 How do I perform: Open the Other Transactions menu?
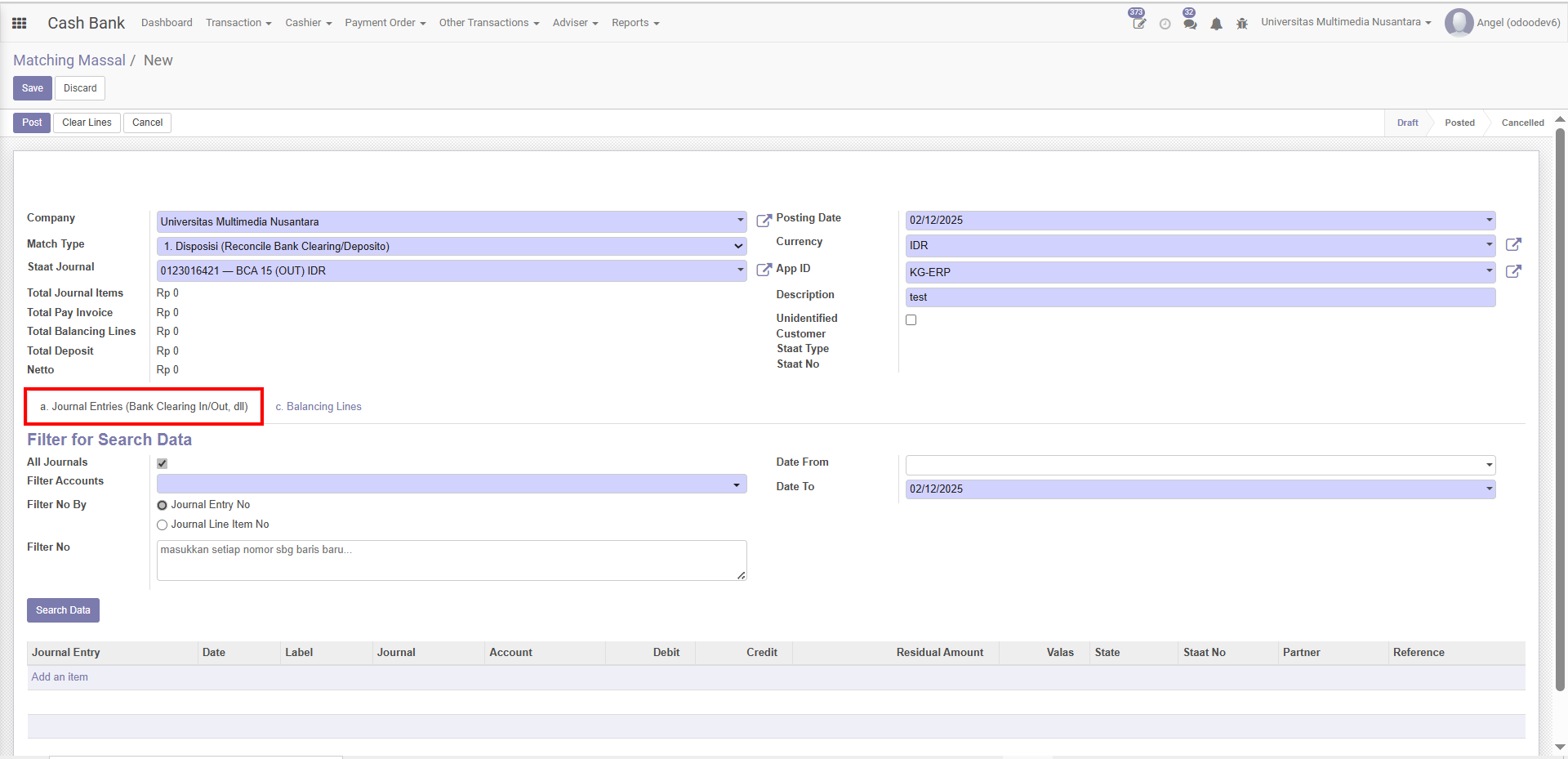(488, 23)
